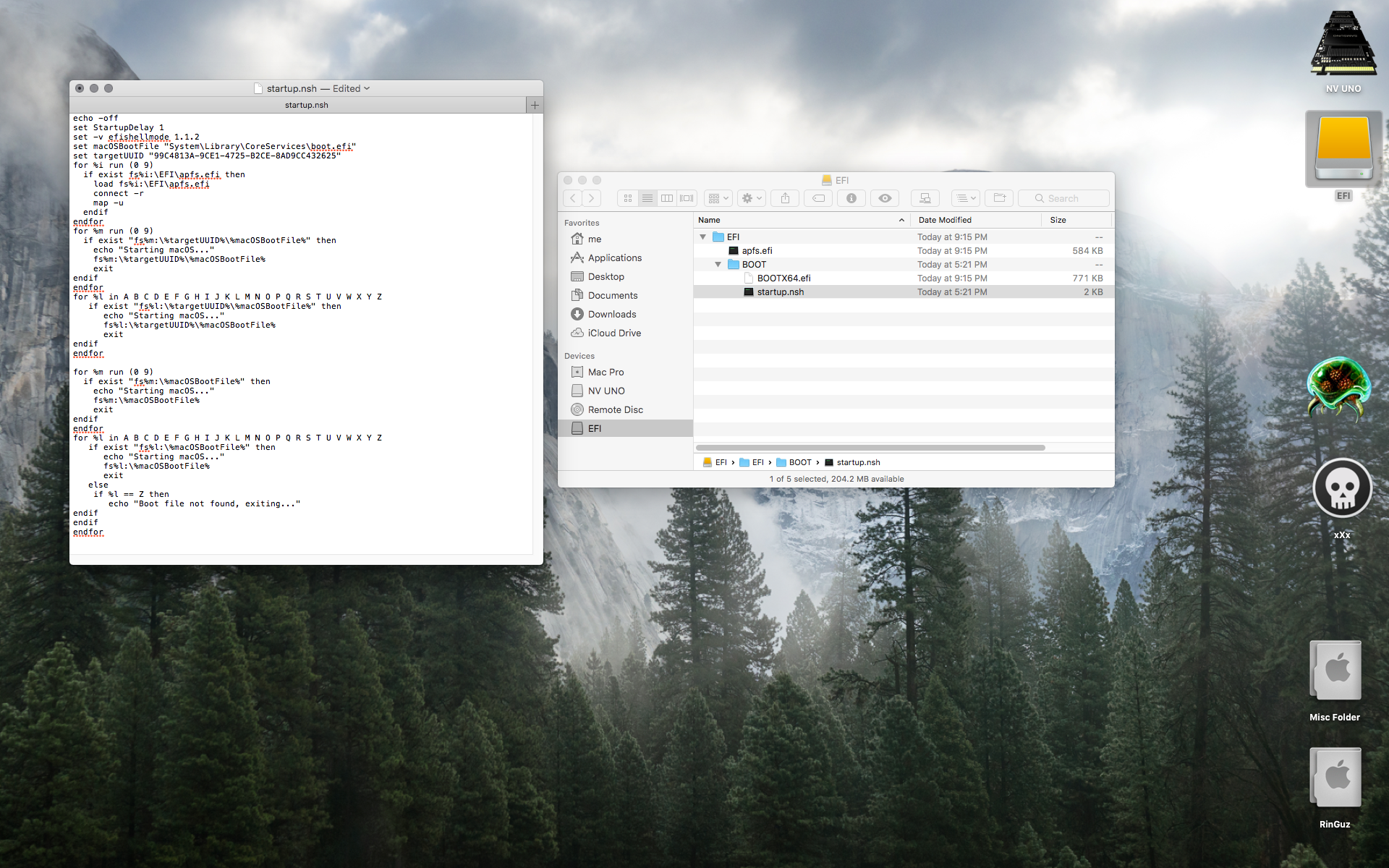
Task: Switch Finder to column view
Action: click(667, 198)
